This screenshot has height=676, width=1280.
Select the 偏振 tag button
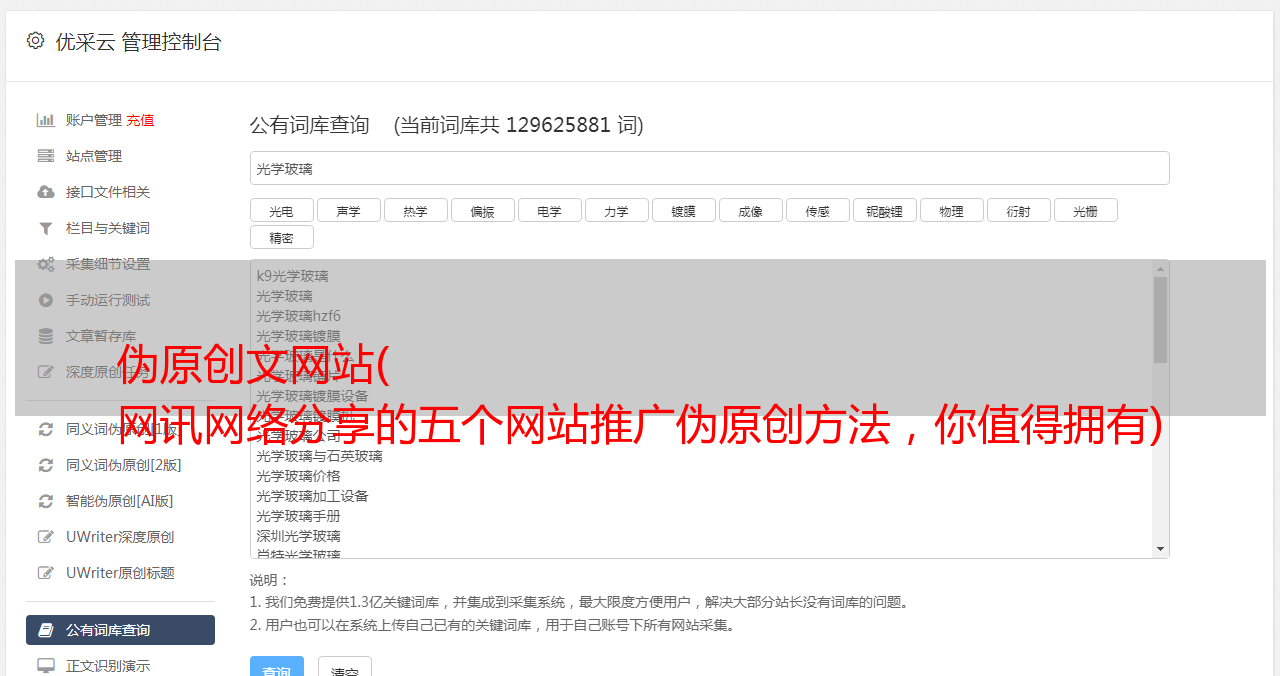[x=482, y=210]
